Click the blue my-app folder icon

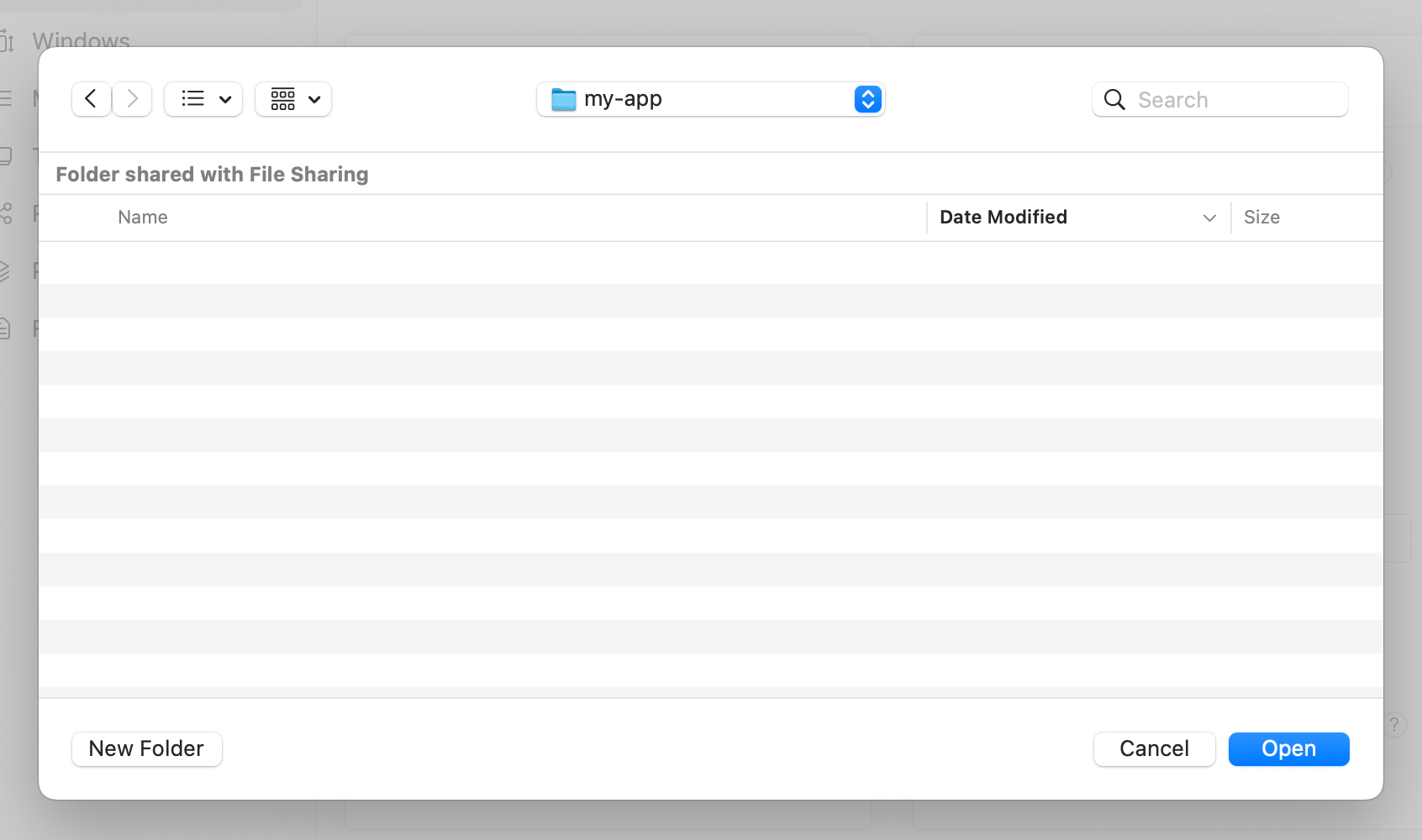(x=563, y=98)
